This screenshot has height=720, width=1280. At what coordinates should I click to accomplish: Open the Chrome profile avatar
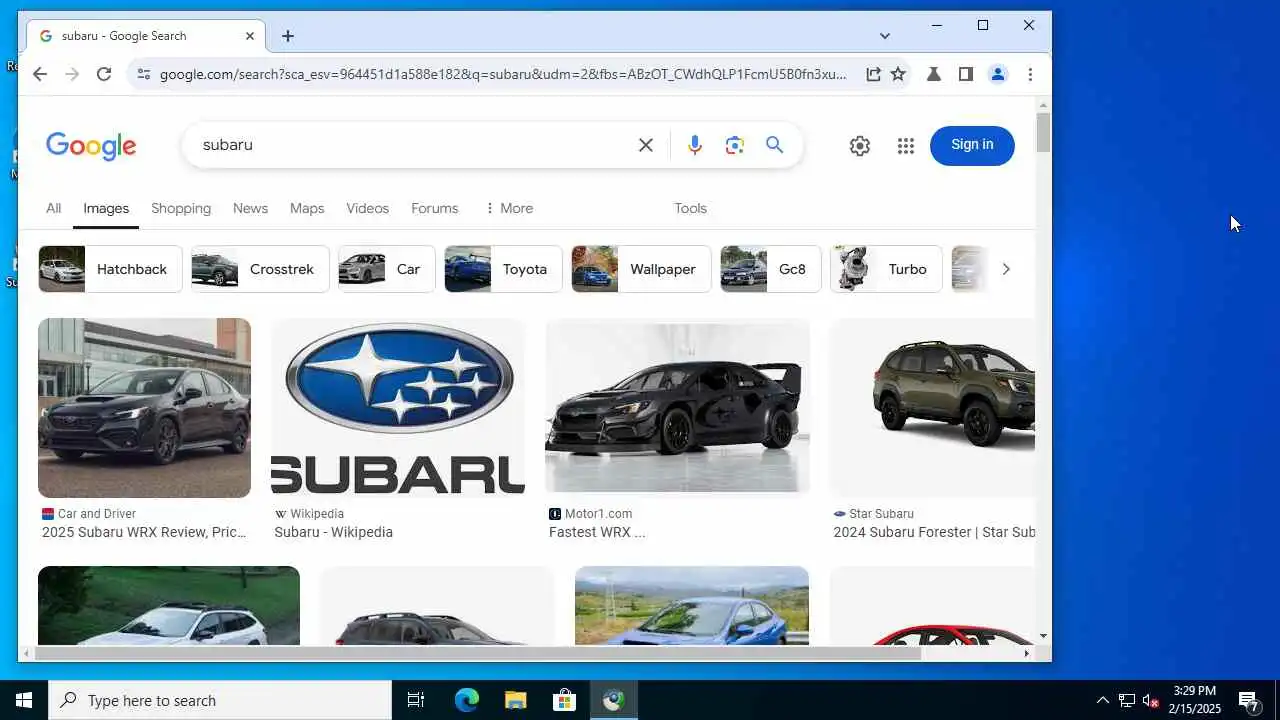click(x=998, y=74)
